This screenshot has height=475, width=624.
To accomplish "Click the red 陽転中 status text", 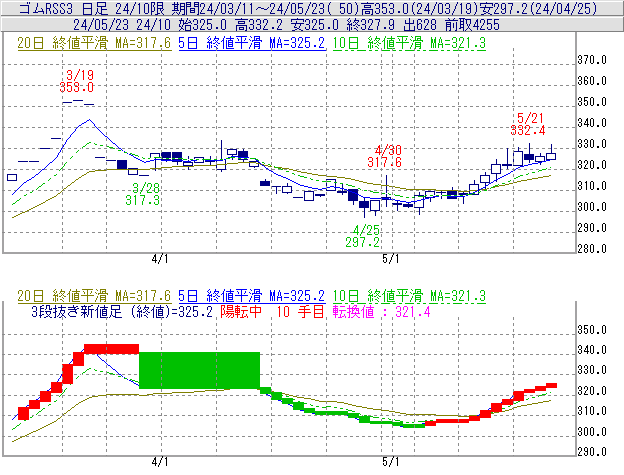I will tap(241, 311).
